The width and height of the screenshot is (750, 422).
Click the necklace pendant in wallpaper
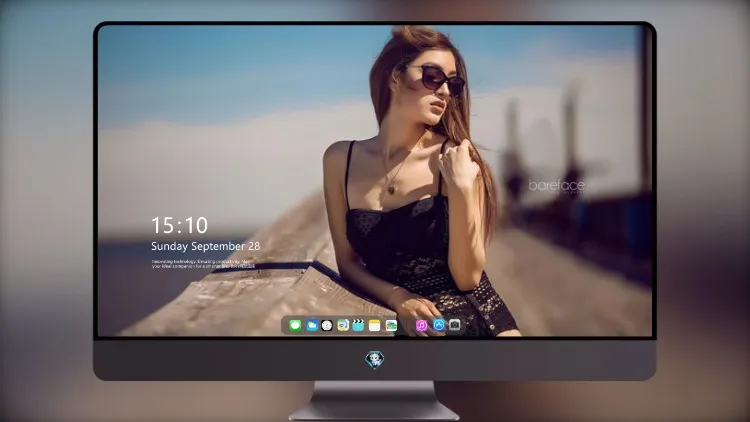click(x=392, y=189)
